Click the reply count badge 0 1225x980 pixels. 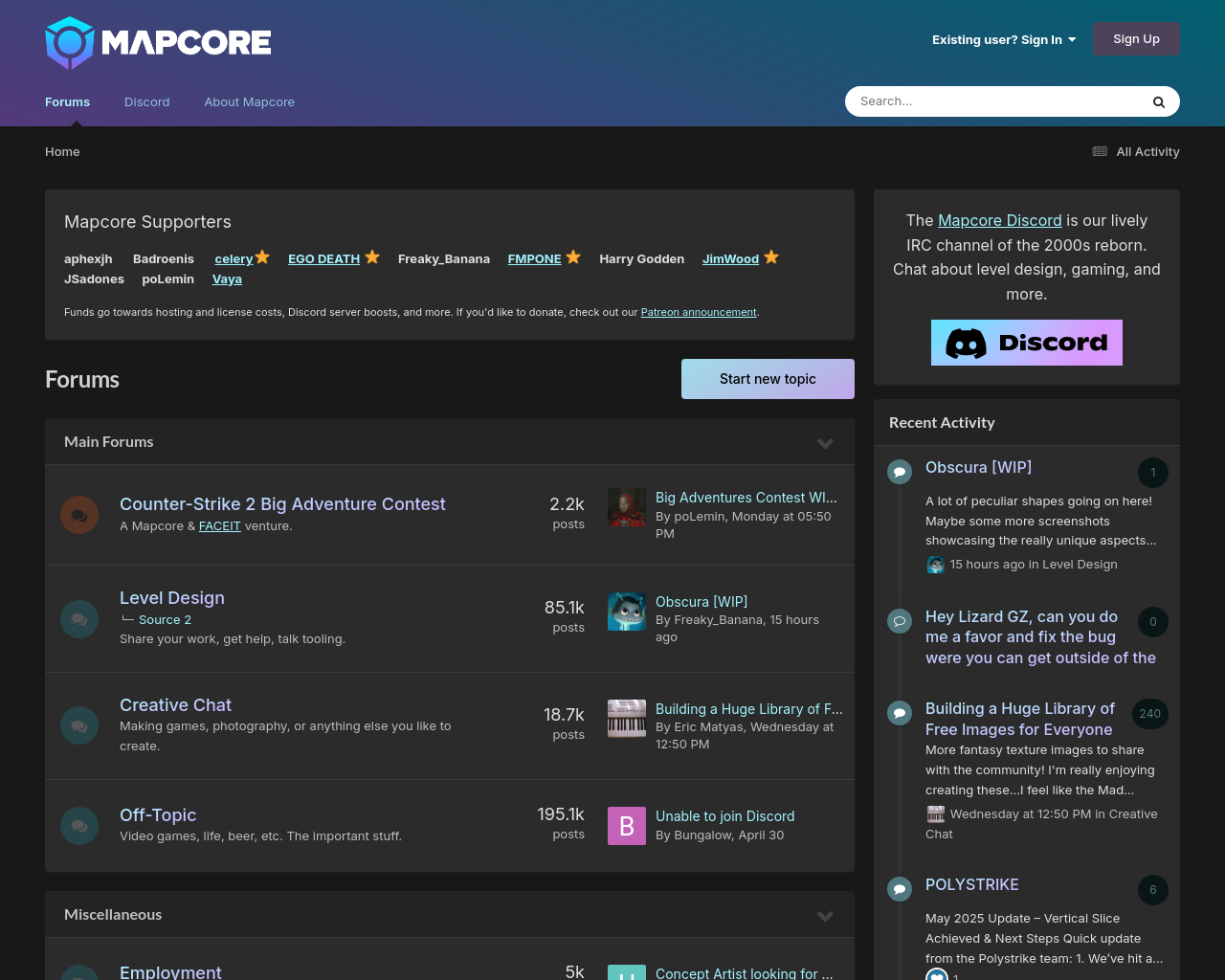coord(1153,622)
